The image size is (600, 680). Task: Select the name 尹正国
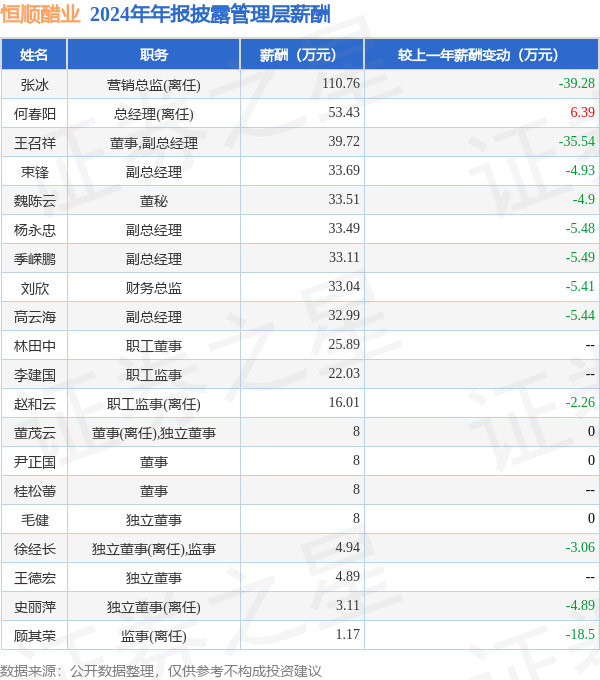tap(35, 462)
